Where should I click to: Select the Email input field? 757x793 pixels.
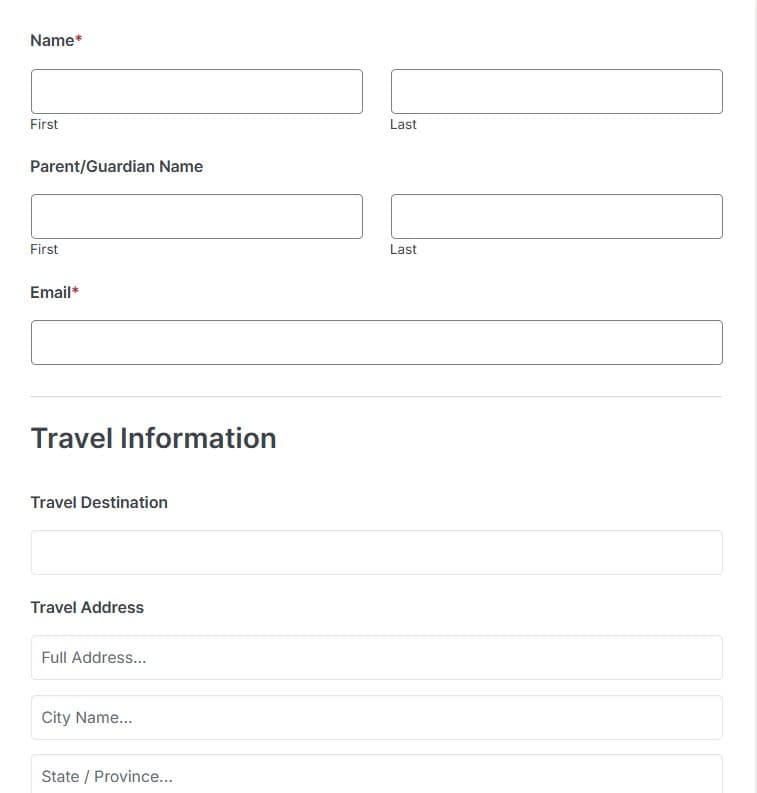click(x=377, y=342)
